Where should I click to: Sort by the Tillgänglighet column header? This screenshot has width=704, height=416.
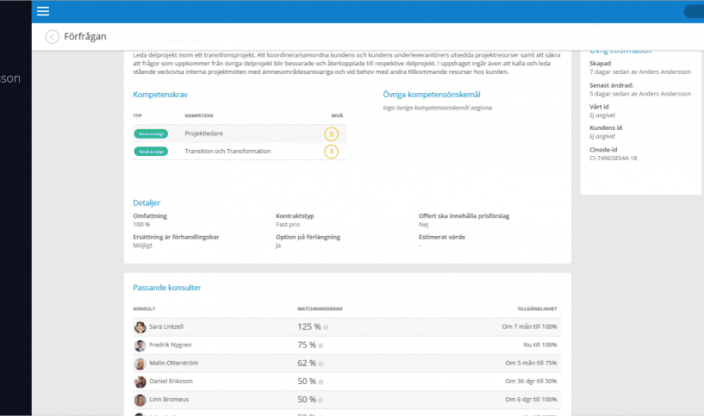click(x=538, y=309)
